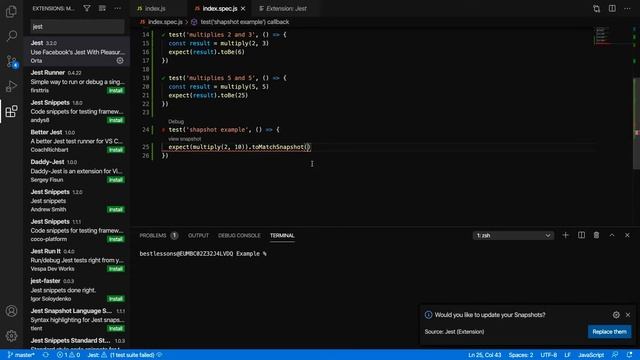Change Spaces: 2 indentation setting

pos(521,355)
